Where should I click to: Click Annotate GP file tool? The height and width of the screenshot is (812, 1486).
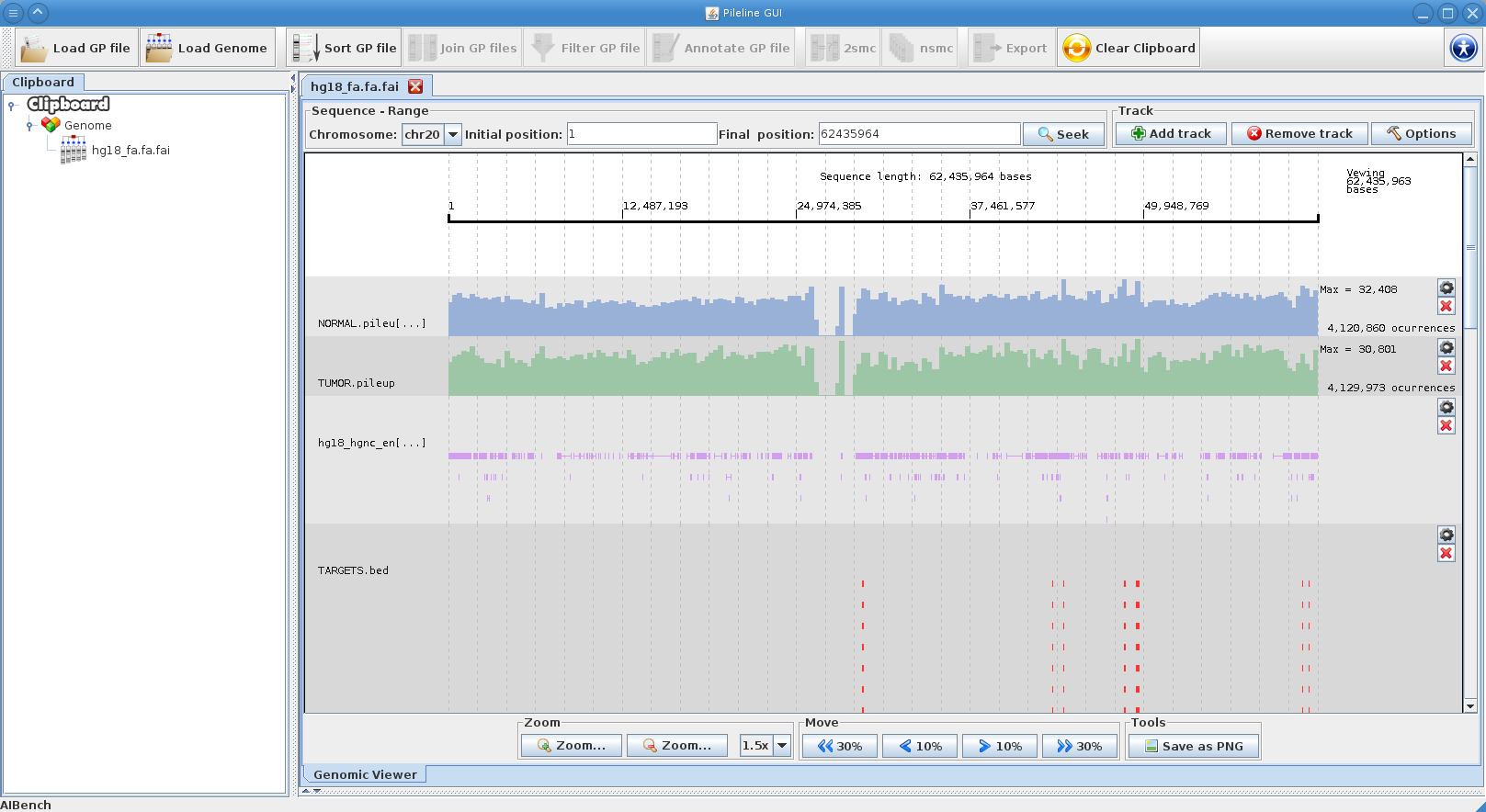click(721, 48)
